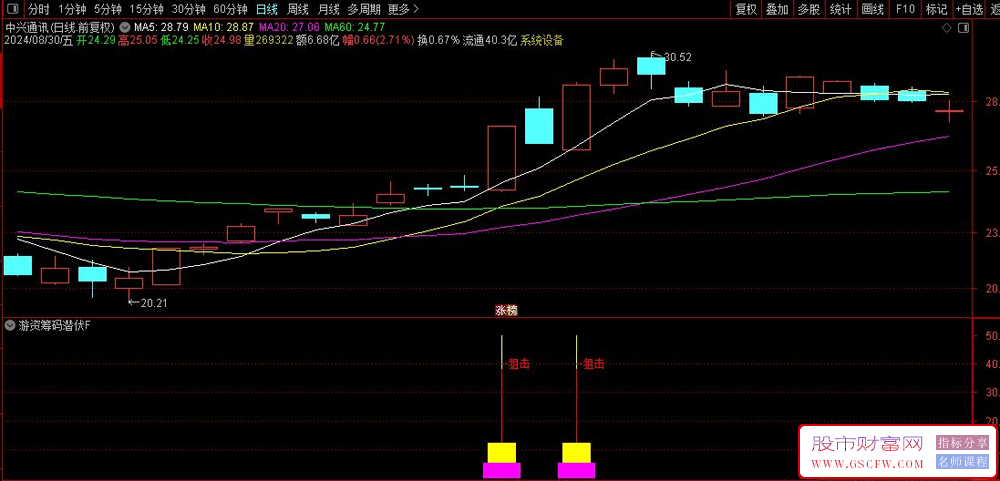The height and width of the screenshot is (481, 1000).
Task: Click the 换0.67% turnover rate
Action: (439, 40)
